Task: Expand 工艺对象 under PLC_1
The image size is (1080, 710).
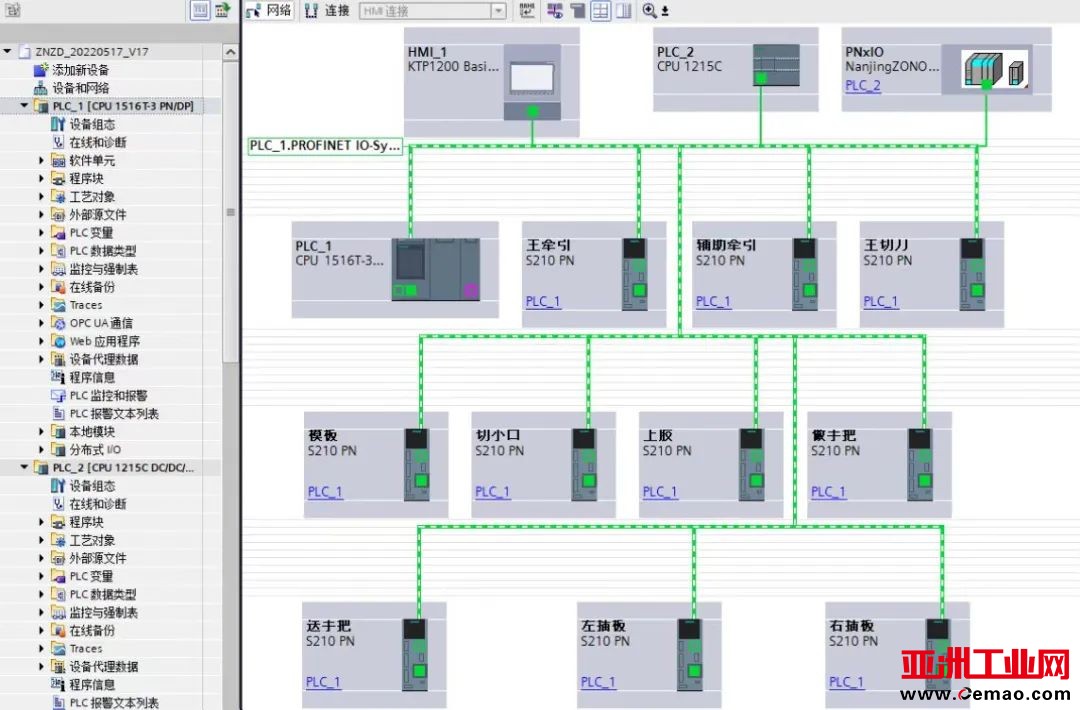Action: tap(41, 196)
